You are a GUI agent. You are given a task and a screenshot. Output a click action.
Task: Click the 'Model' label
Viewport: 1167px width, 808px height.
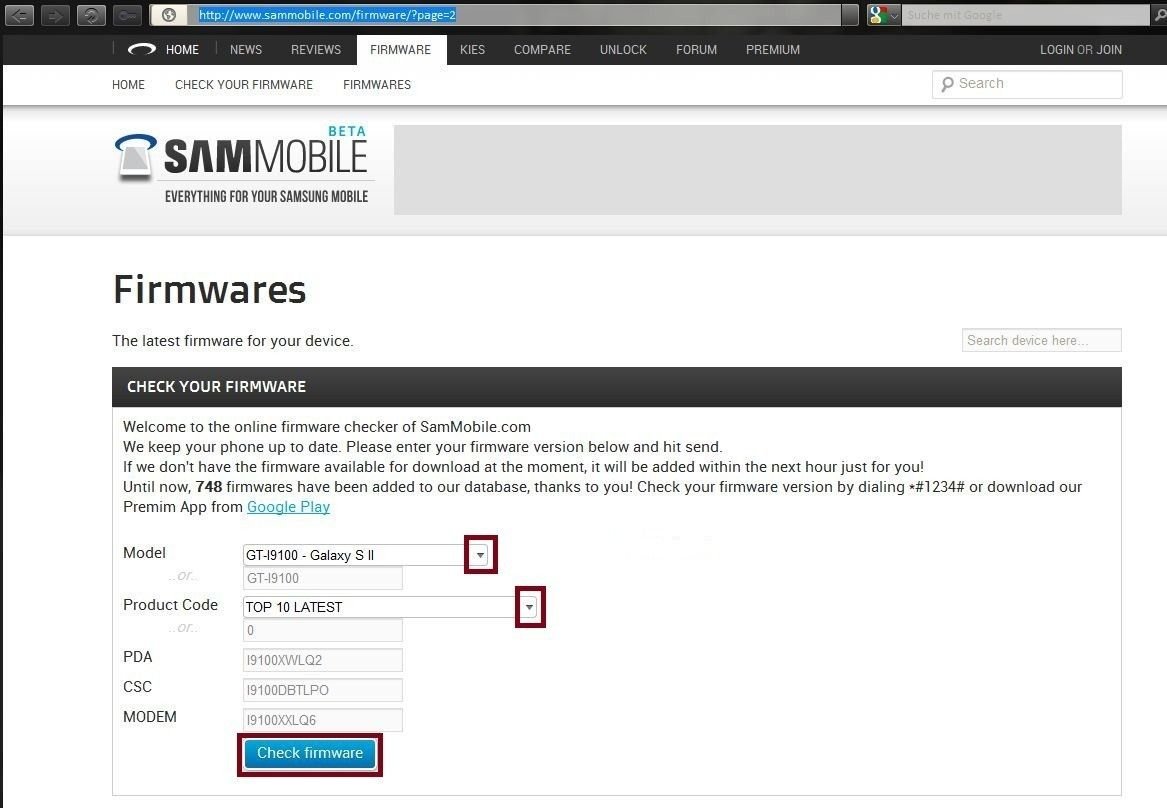coord(144,553)
